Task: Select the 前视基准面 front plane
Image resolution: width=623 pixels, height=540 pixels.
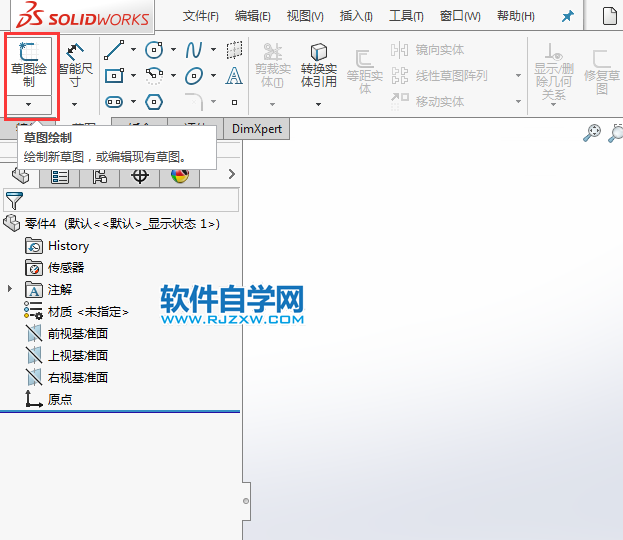Action: click(x=67, y=333)
